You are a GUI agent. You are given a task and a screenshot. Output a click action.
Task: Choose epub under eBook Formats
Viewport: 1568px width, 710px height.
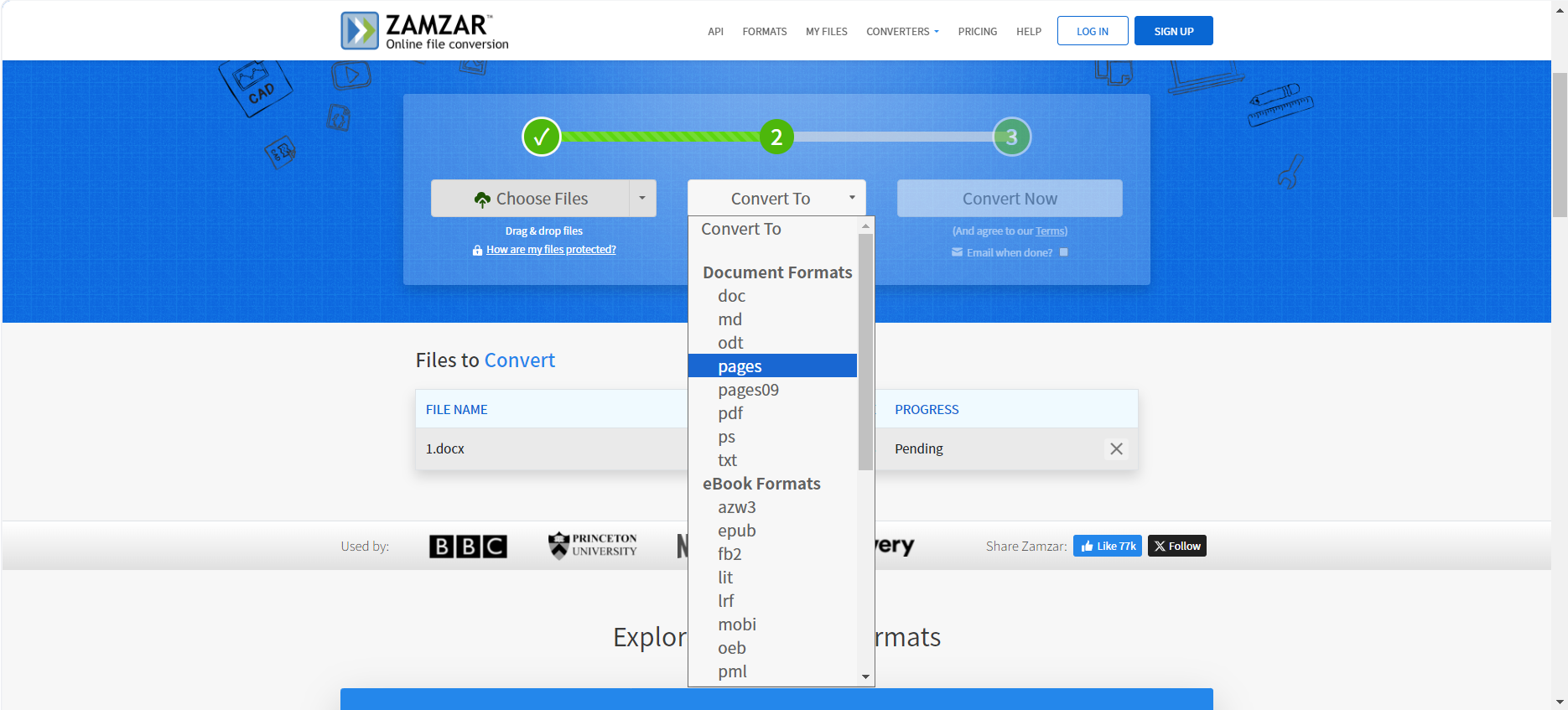[737, 531]
